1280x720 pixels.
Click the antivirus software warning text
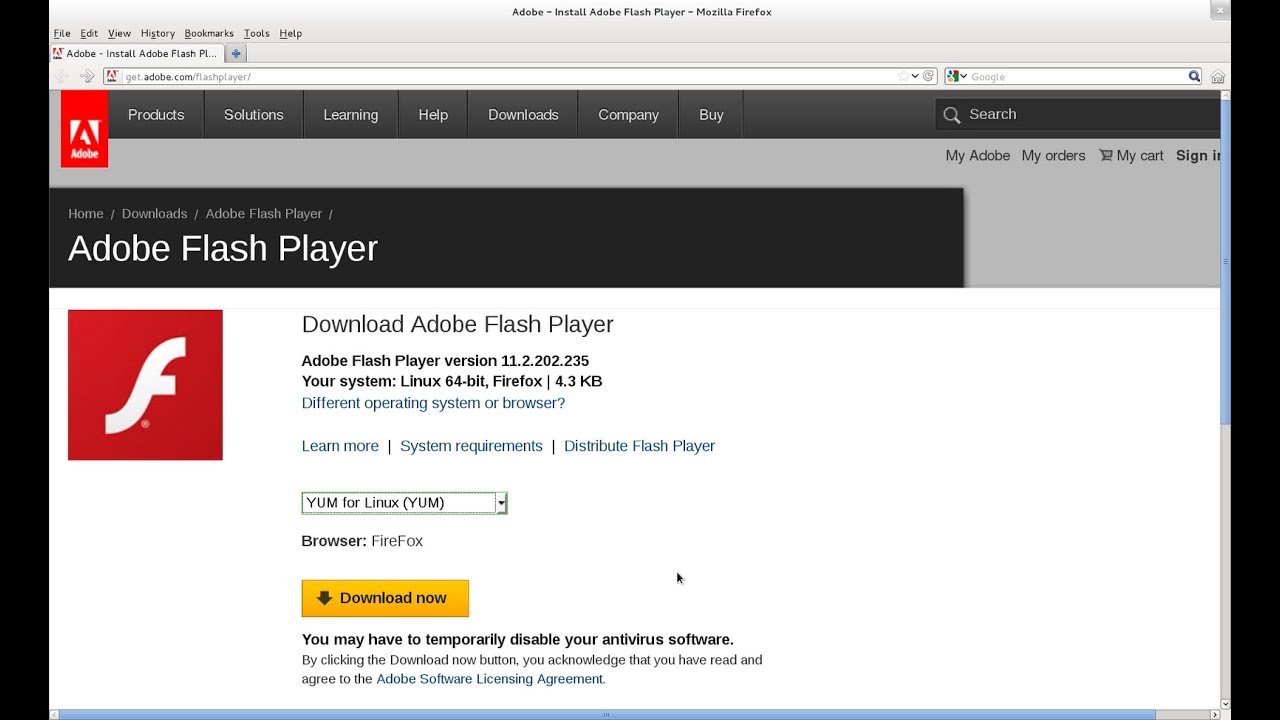[518, 639]
